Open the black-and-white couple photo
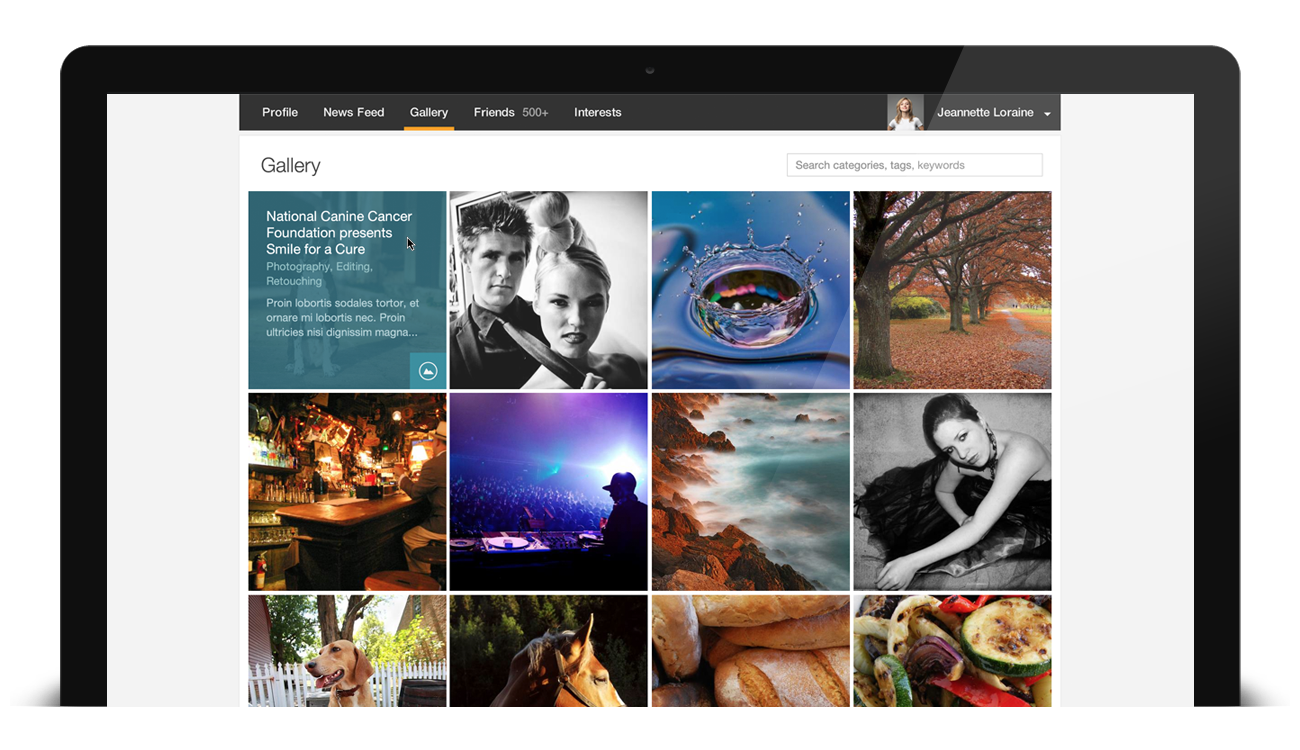The image size is (1300, 750). (x=549, y=290)
